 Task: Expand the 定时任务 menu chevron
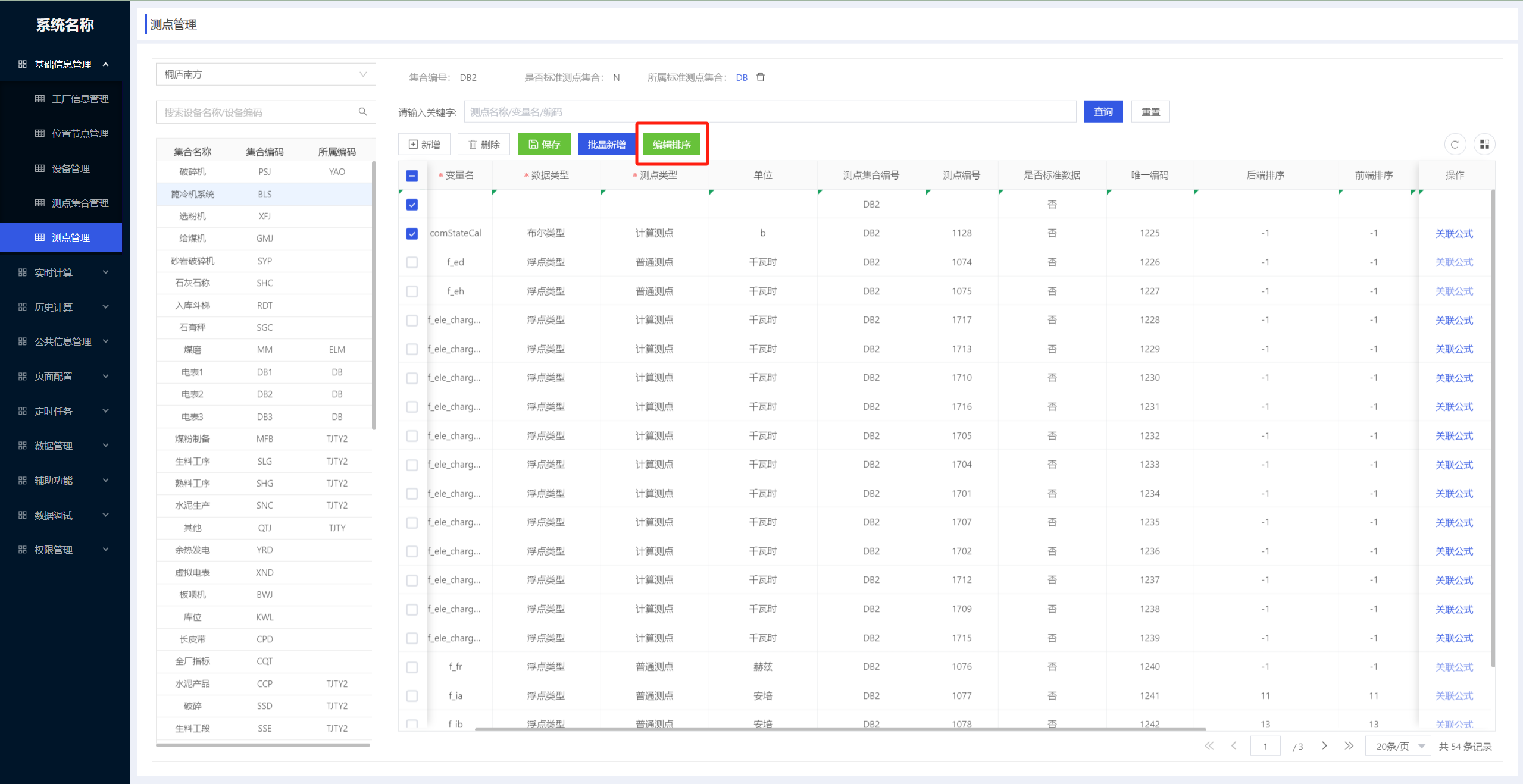(x=106, y=411)
